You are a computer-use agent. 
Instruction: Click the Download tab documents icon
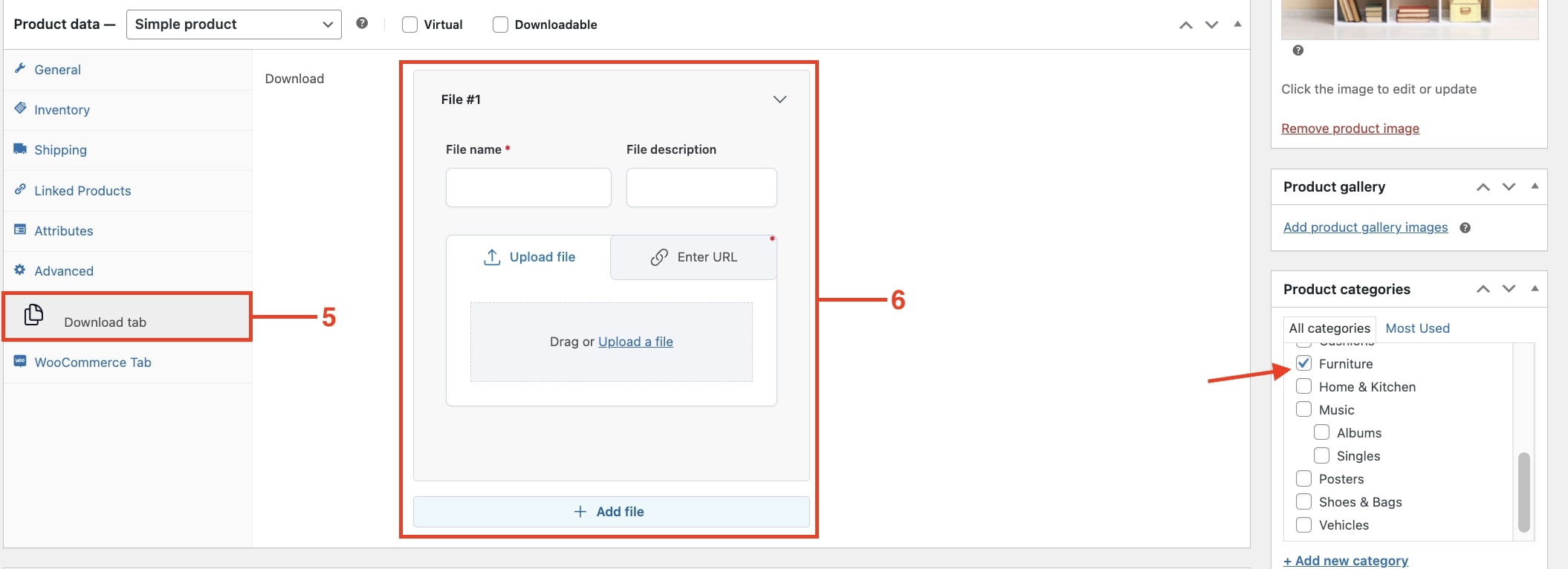(33, 315)
